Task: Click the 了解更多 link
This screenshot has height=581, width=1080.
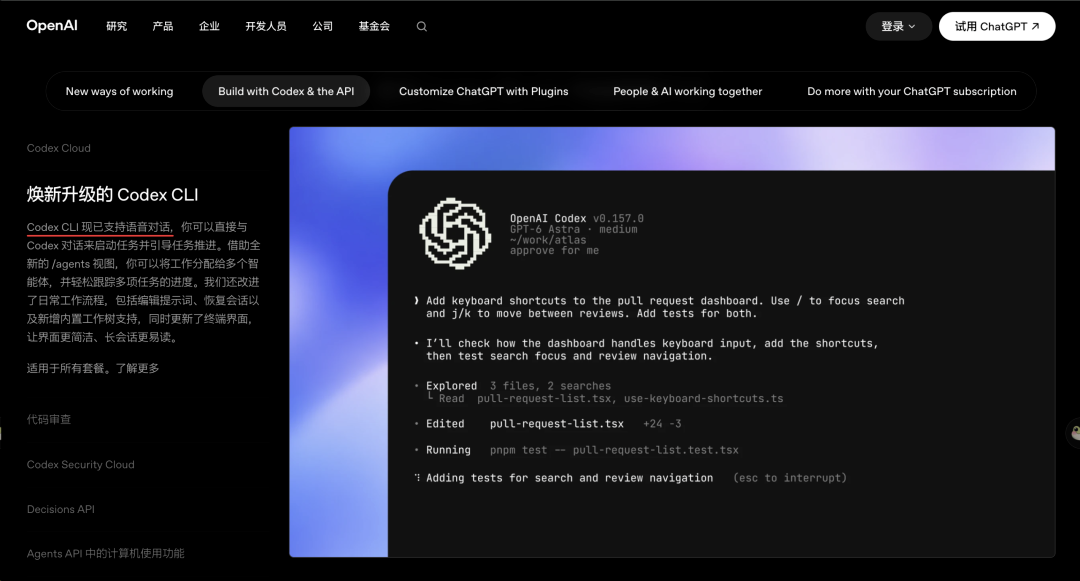Action: coord(137,368)
